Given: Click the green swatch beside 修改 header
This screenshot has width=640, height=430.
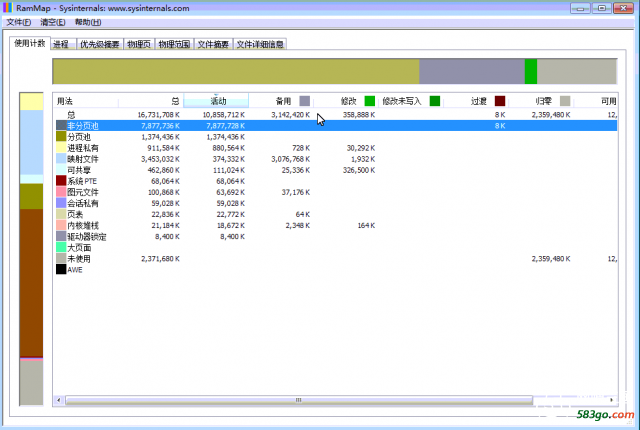Looking at the screenshot, I should [x=369, y=101].
